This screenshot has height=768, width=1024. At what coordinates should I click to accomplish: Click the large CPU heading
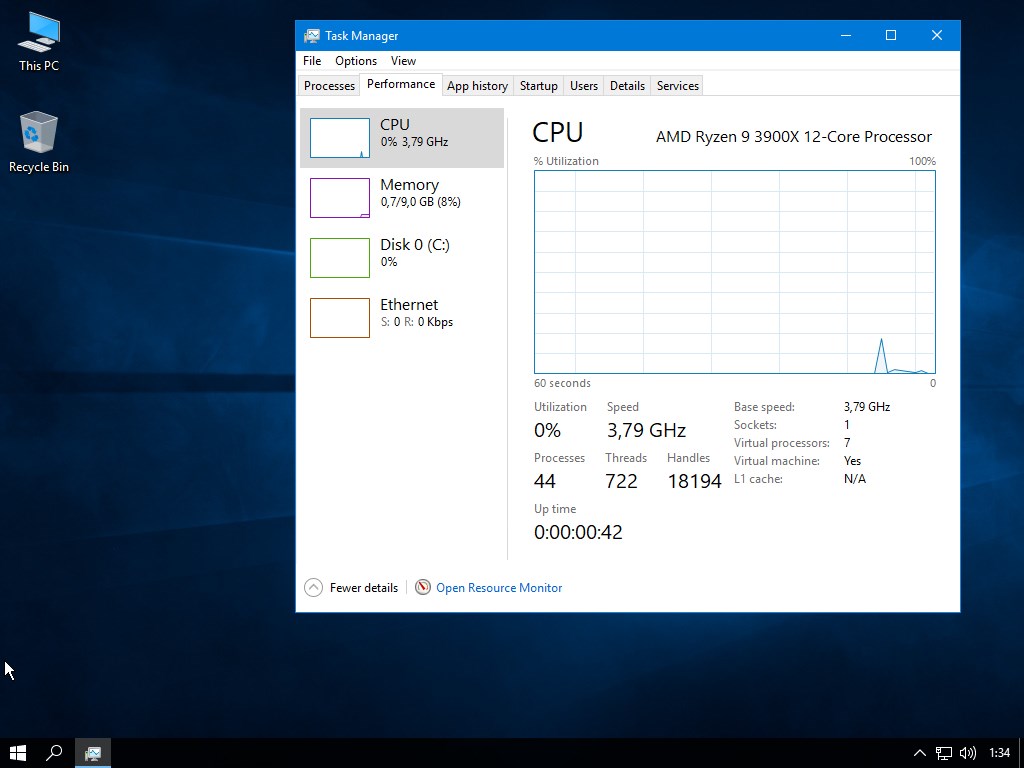coord(558,133)
